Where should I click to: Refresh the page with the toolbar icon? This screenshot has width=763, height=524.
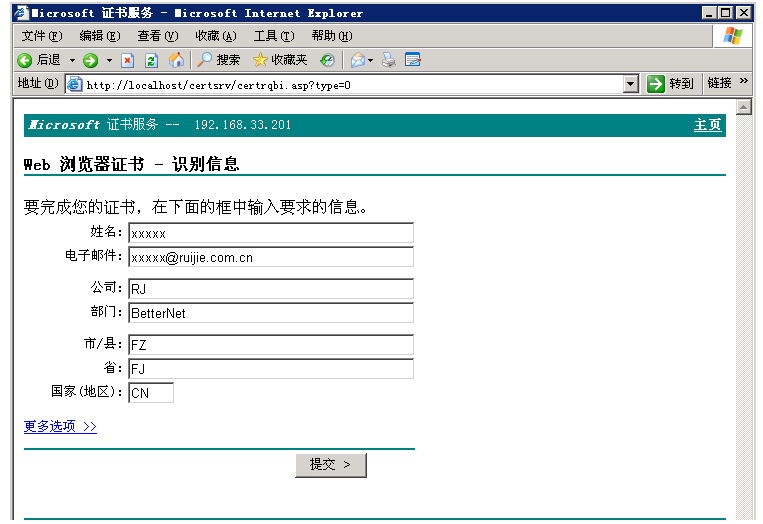(x=151, y=60)
